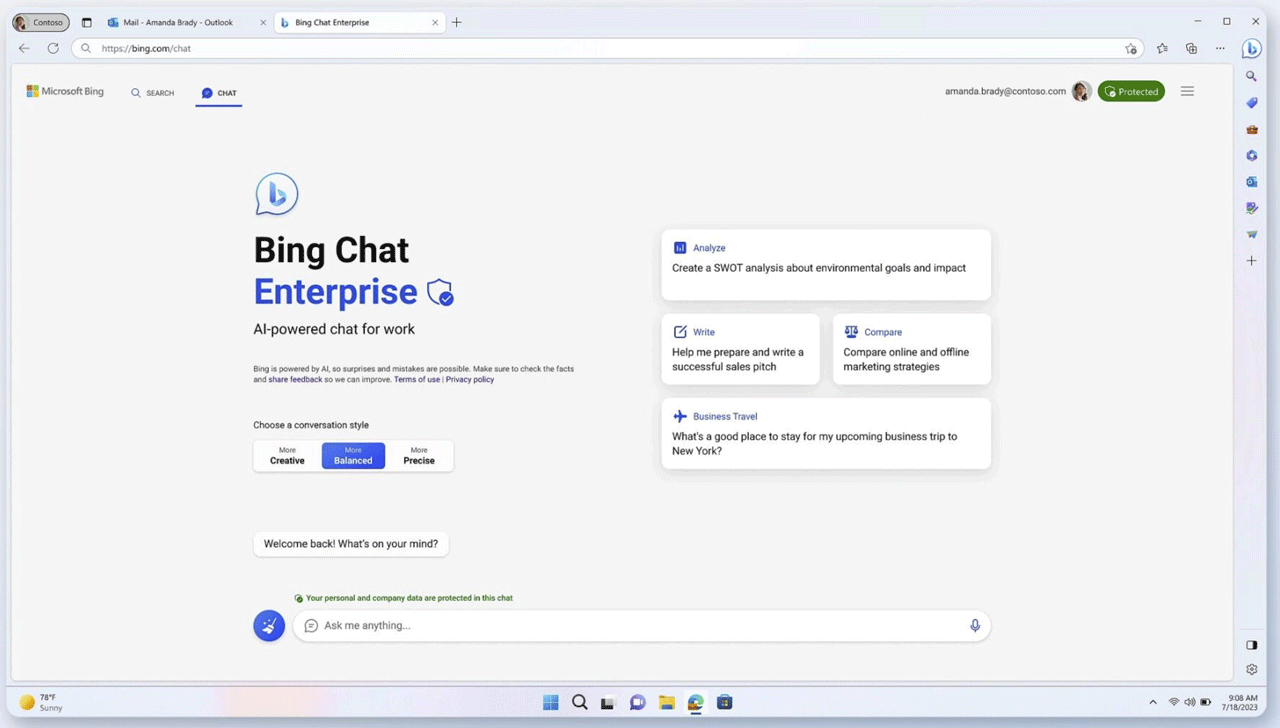Click the Ask me anything input field
1280x728 pixels.
pyautogui.click(x=640, y=625)
